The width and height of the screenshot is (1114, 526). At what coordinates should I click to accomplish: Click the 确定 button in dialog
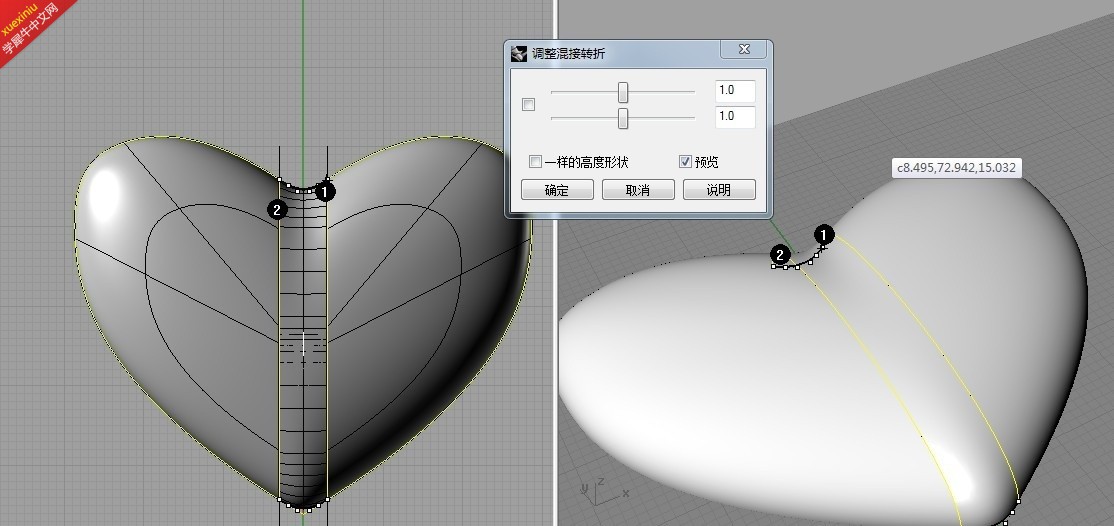(557, 190)
